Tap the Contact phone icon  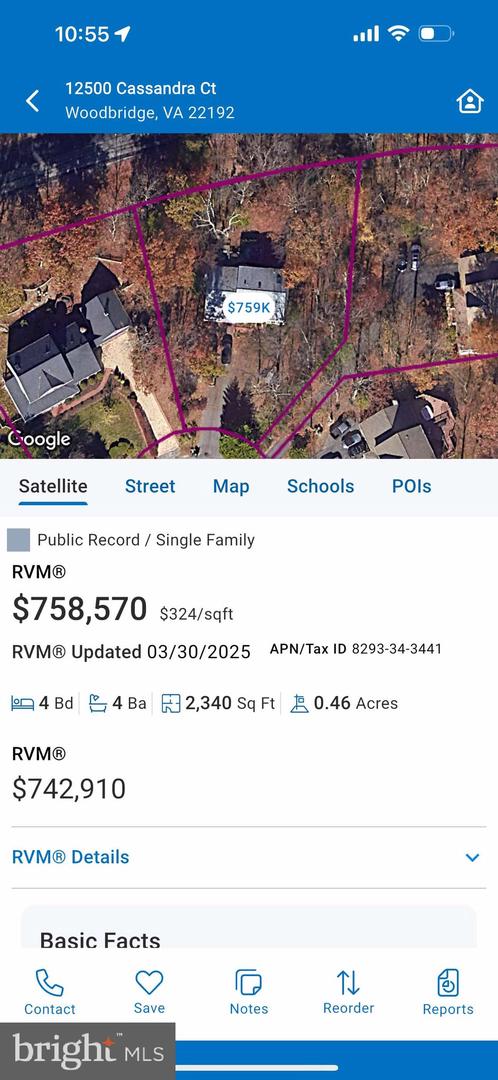tap(50, 983)
